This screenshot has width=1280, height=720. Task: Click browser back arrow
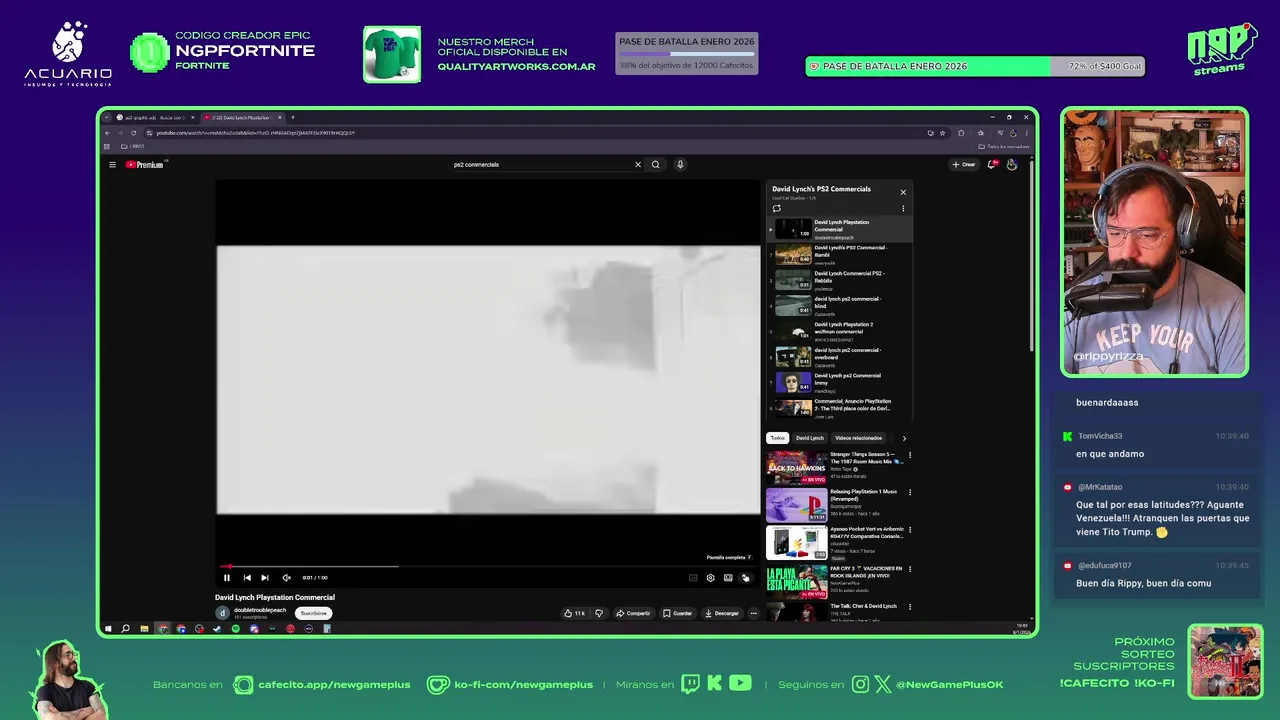point(109,133)
